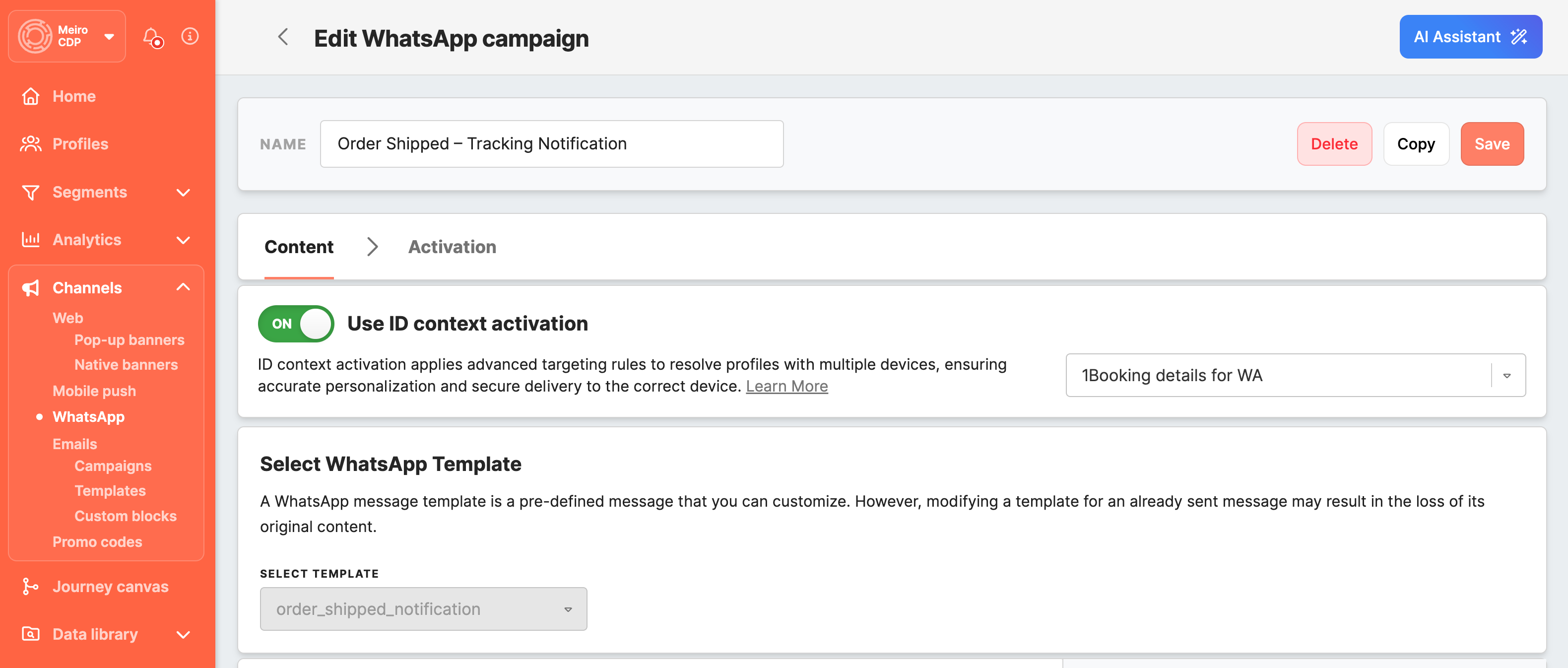
Task: Switch to the Activation tab
Action: point(452,247)
